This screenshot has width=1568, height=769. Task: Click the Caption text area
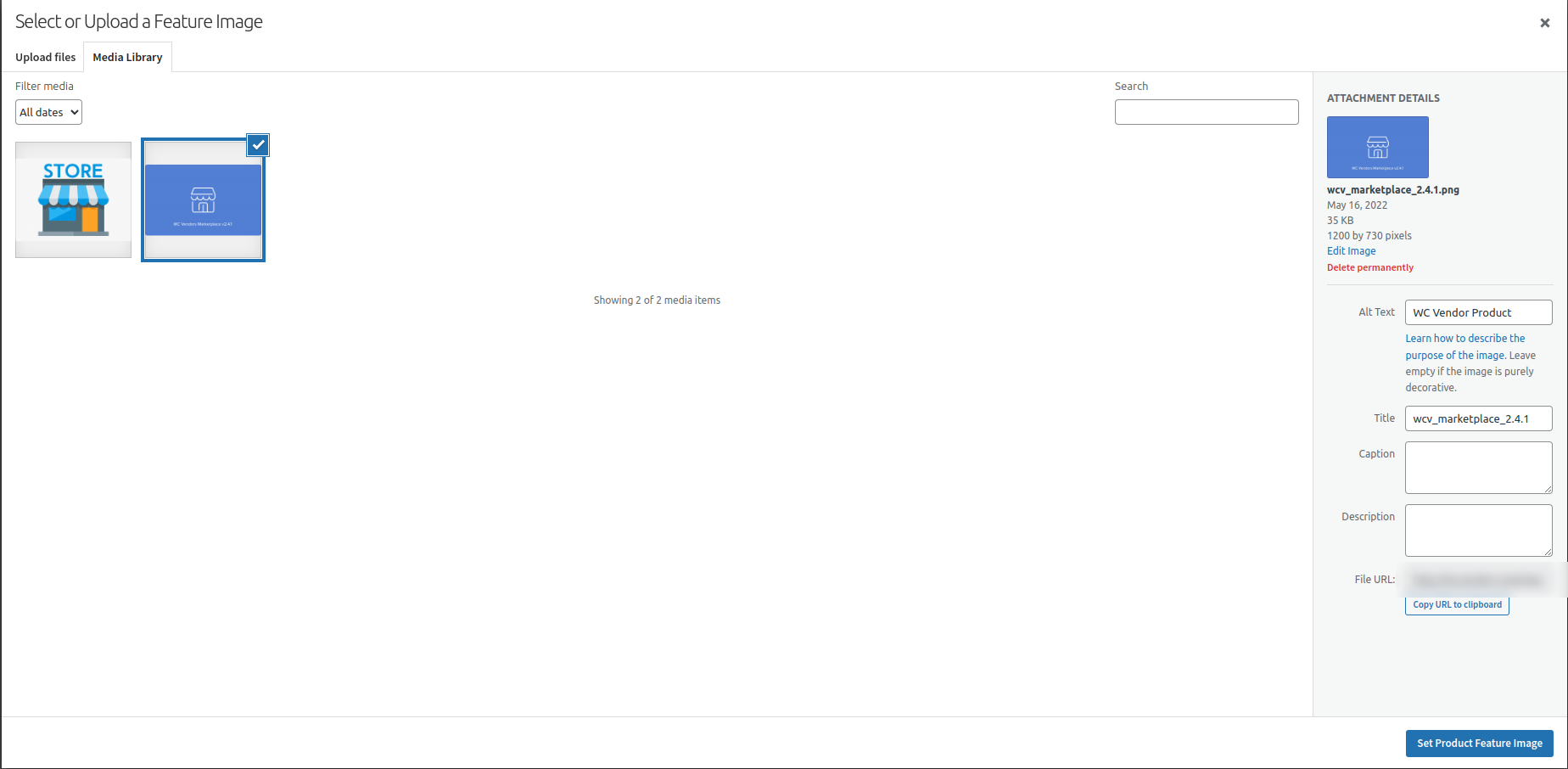tap(1479, 468)
